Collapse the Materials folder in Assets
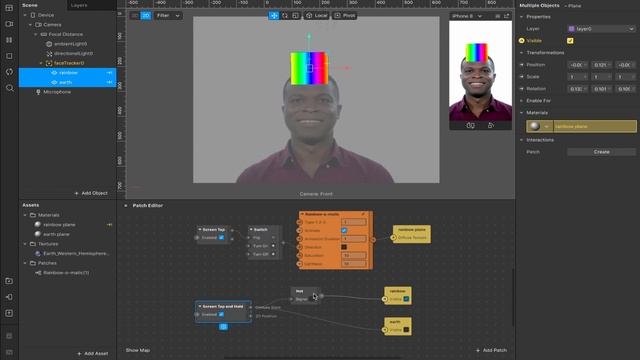 click(x=25, y=215)
